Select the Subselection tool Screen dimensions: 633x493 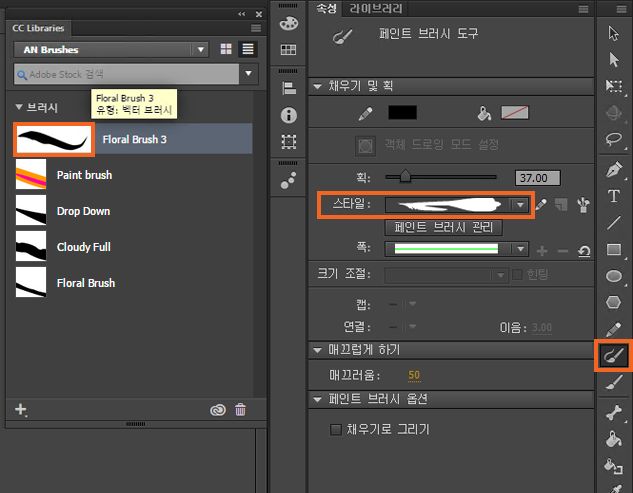[x=614, y=60]
